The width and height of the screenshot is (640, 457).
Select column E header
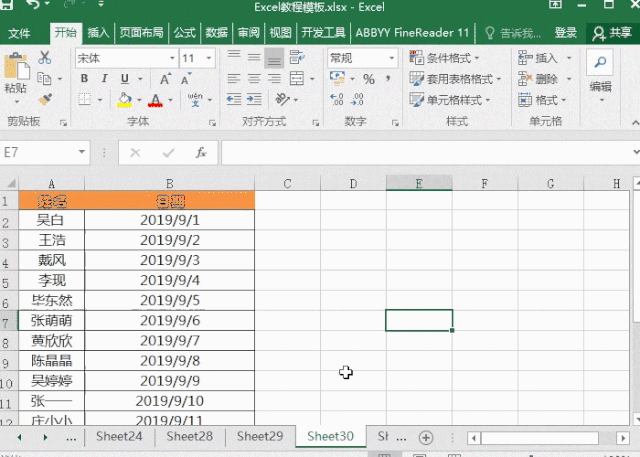coord(419,184)
